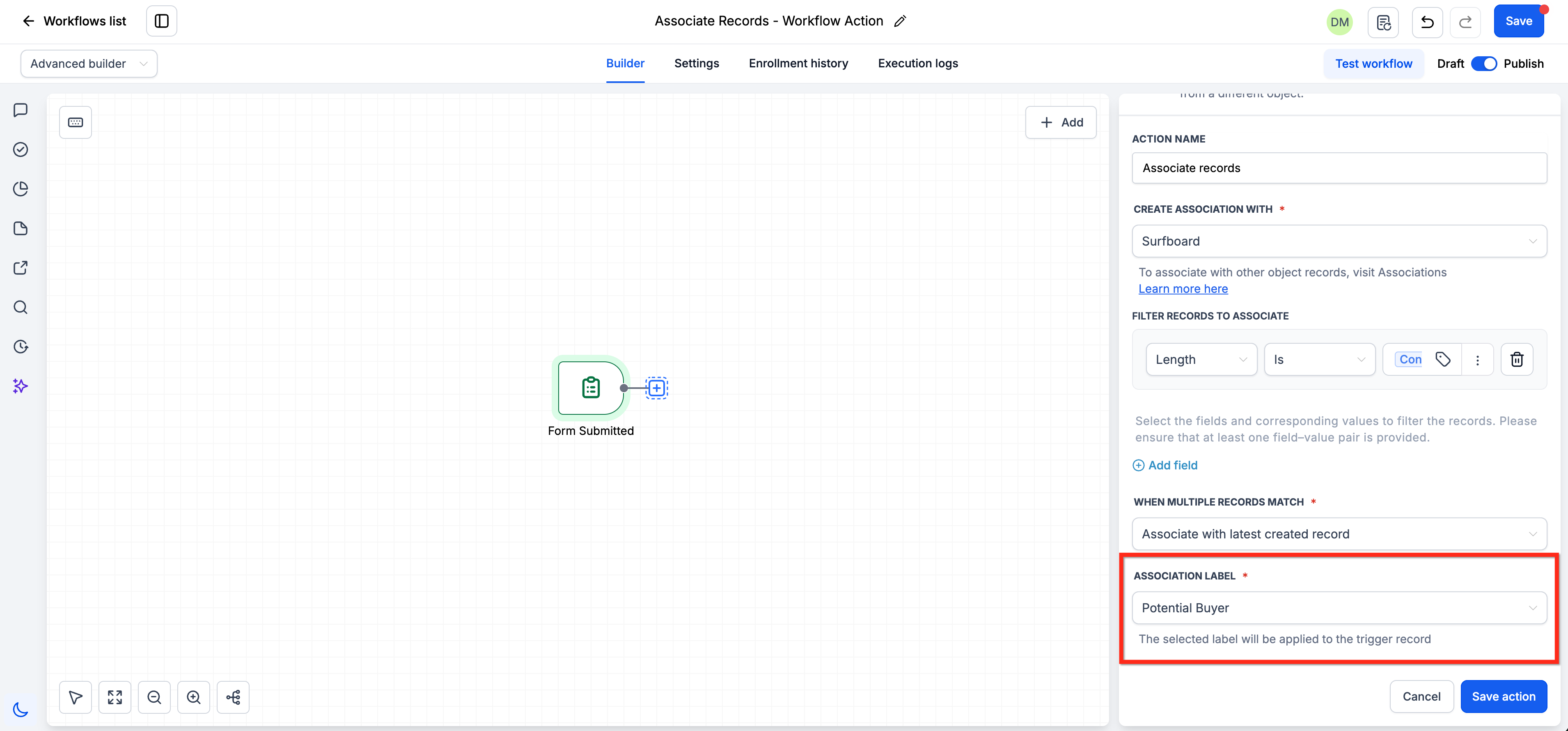Open the AI sparkle sidebar icon
Viewport: 1568px width, 731px height.
point(21,386)
